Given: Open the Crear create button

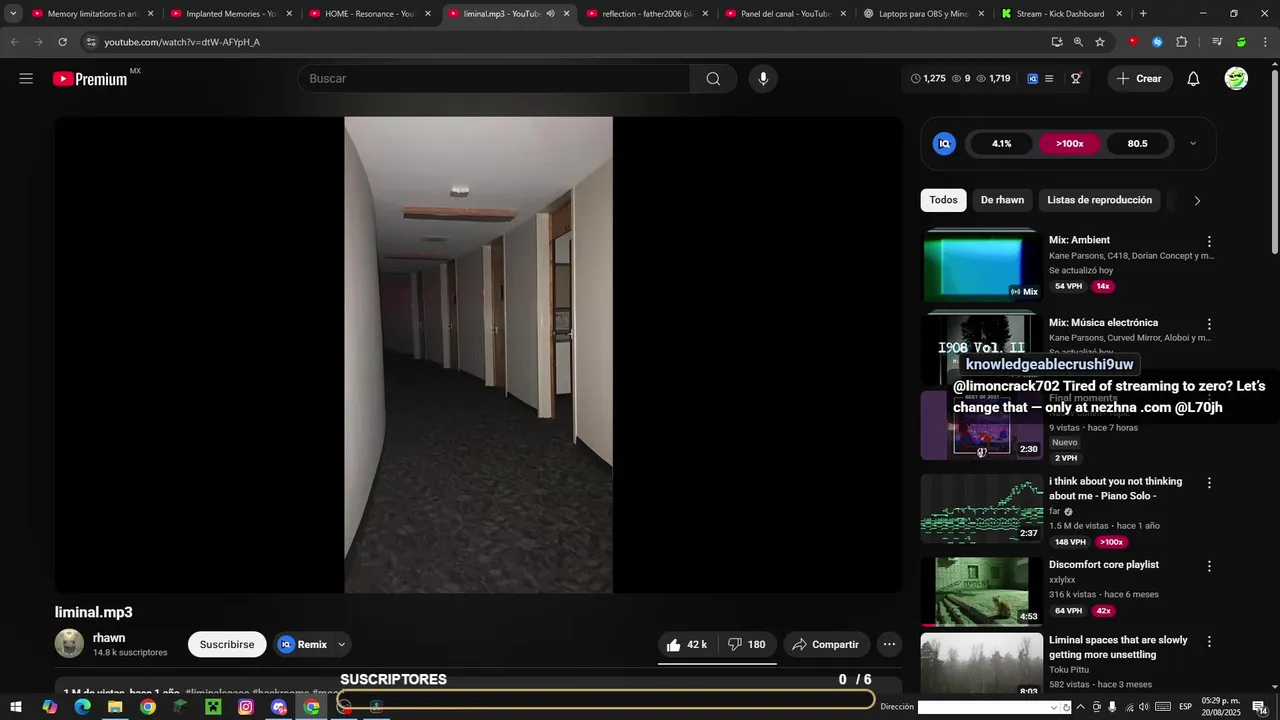Looking at the screenshot, I should tap(1139, 79).
